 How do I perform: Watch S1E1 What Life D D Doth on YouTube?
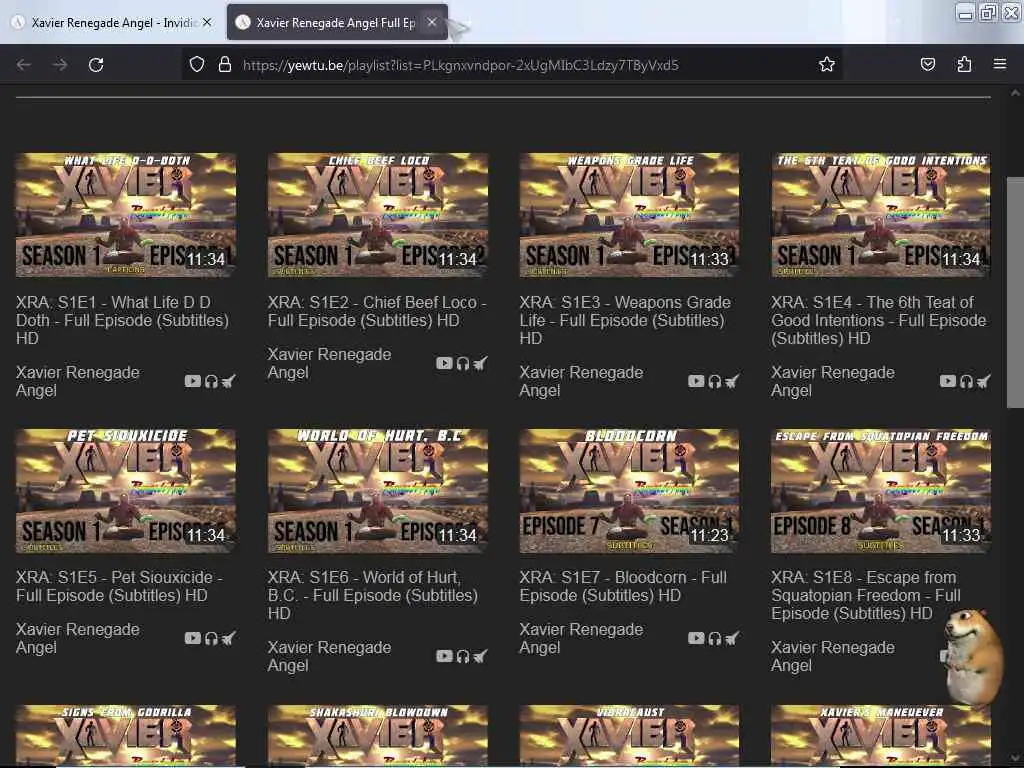coord(193,381)
